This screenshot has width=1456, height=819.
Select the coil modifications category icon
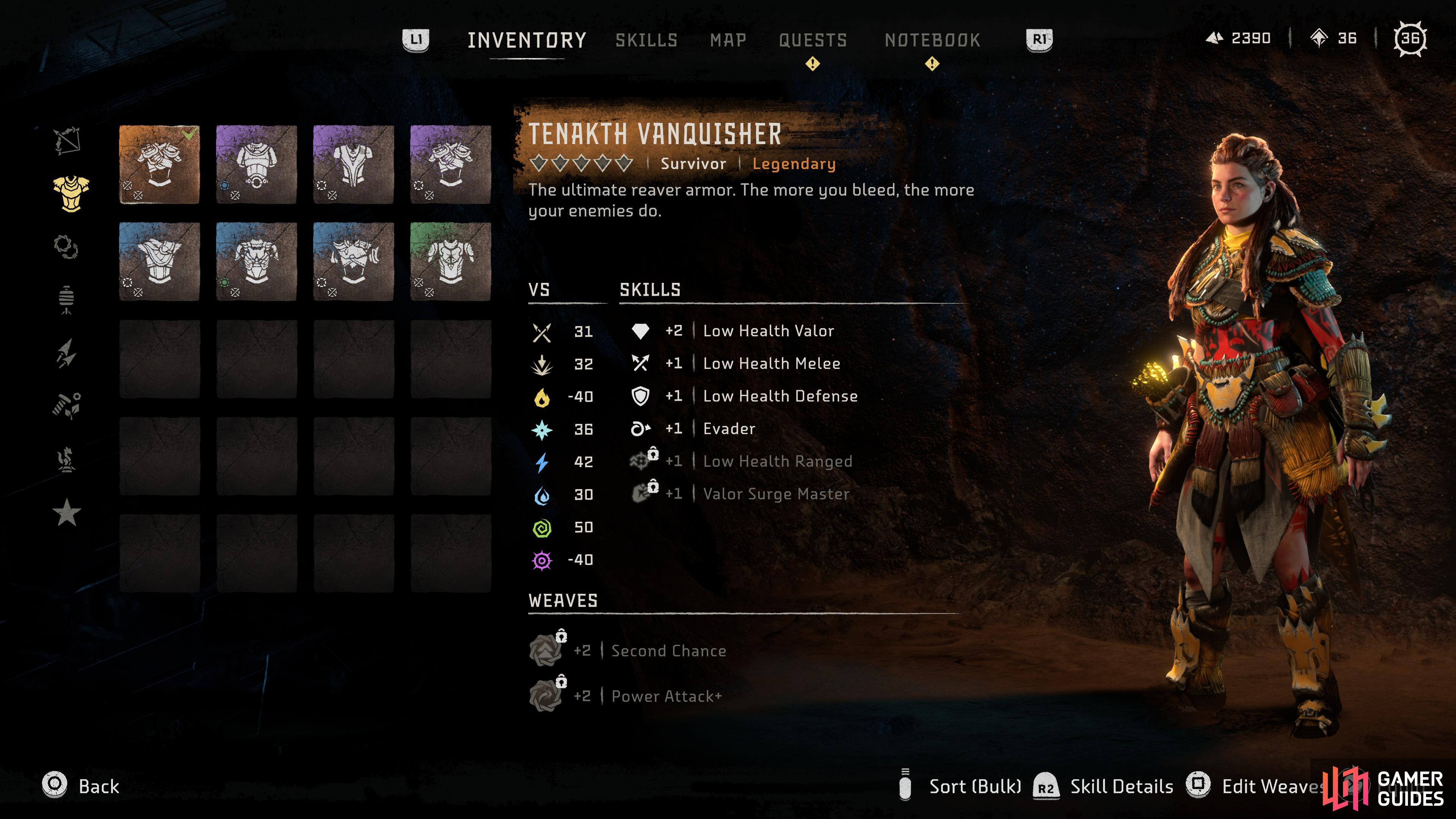click(66, 247)
